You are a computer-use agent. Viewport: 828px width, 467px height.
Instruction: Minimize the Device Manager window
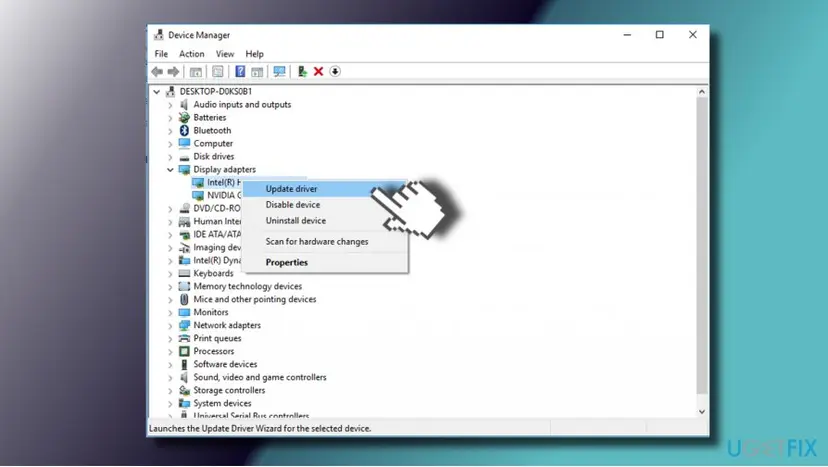(x=627, y=35)
